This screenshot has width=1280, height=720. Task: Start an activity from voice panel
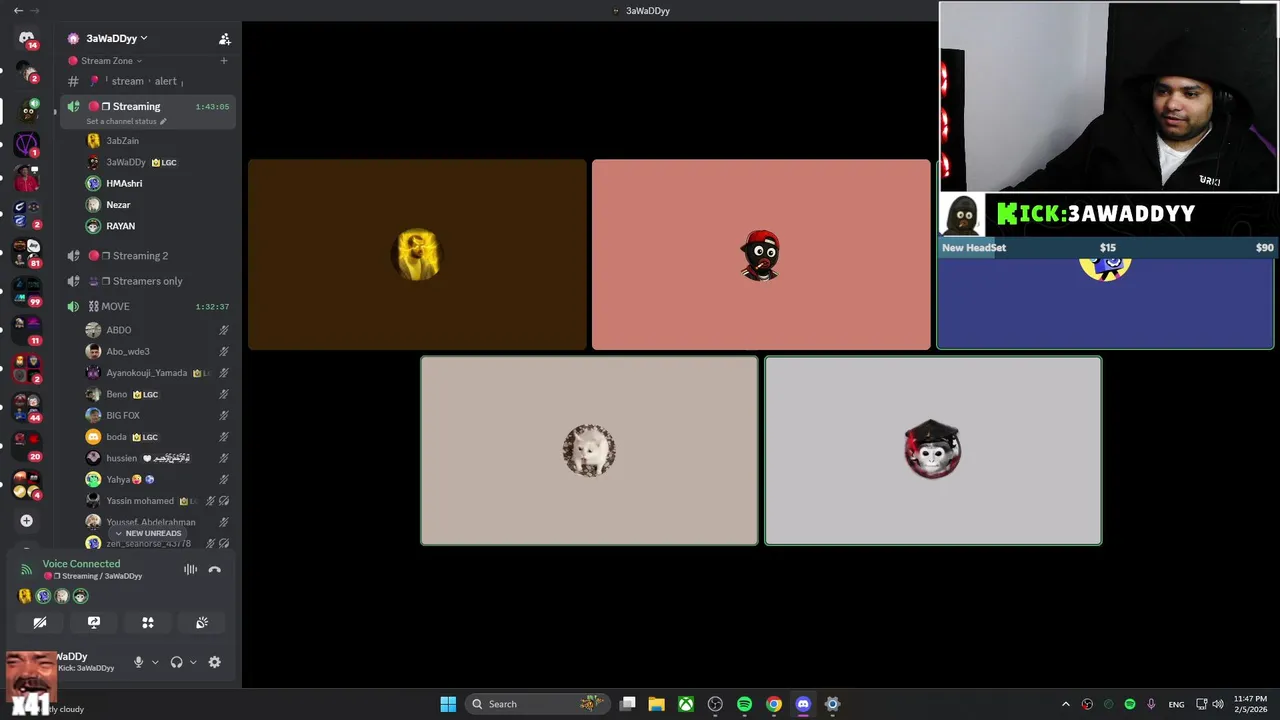pos(148,622)
